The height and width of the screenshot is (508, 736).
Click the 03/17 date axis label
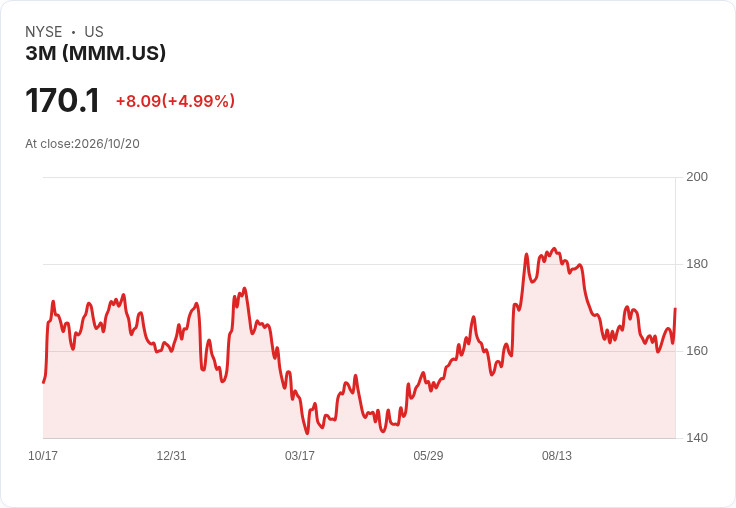pos(300,456)
